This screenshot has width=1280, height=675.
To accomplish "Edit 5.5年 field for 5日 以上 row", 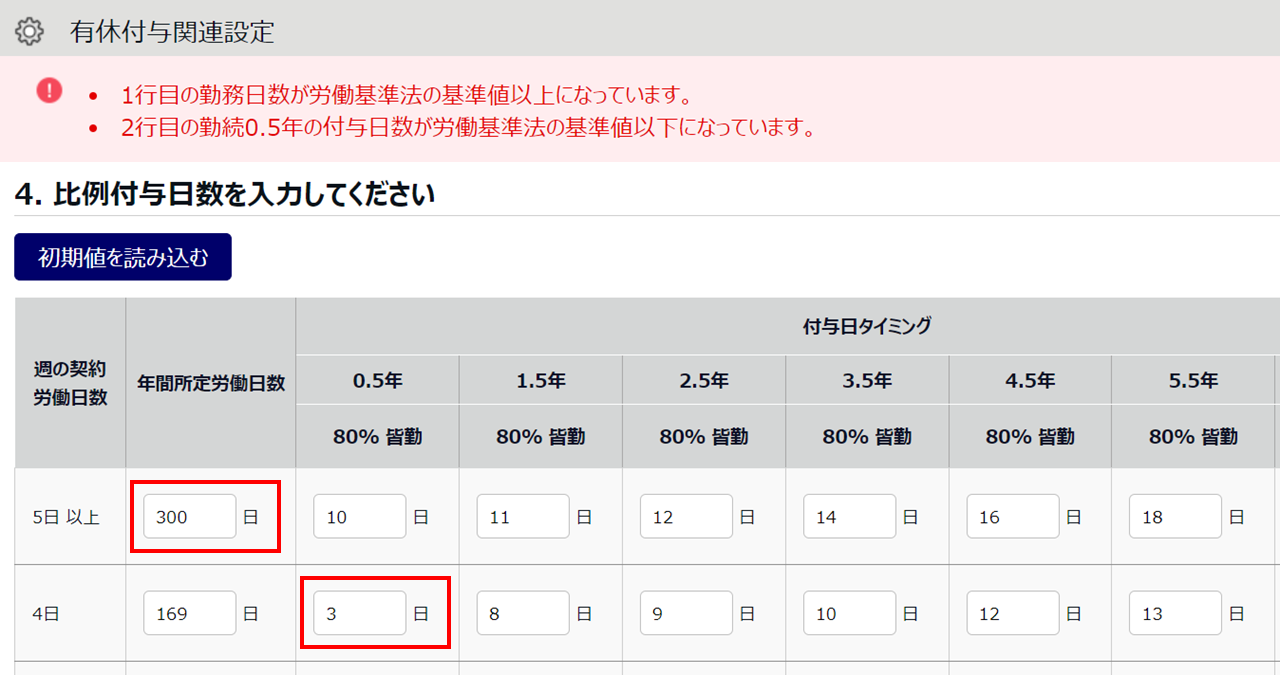I will click(1176, 517).
